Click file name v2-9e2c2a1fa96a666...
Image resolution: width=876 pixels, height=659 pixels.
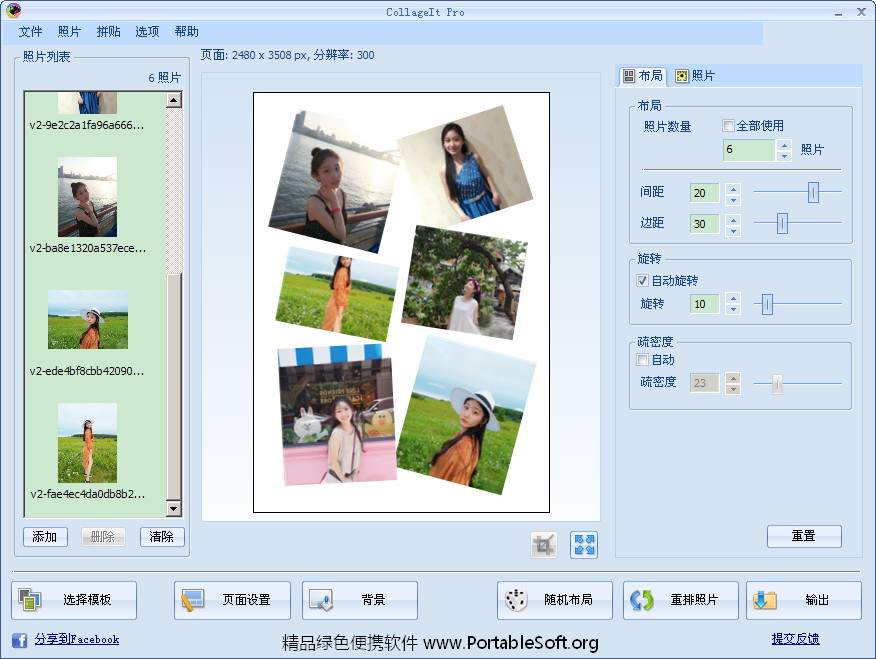pyautogui.click(x=87, y=125)
